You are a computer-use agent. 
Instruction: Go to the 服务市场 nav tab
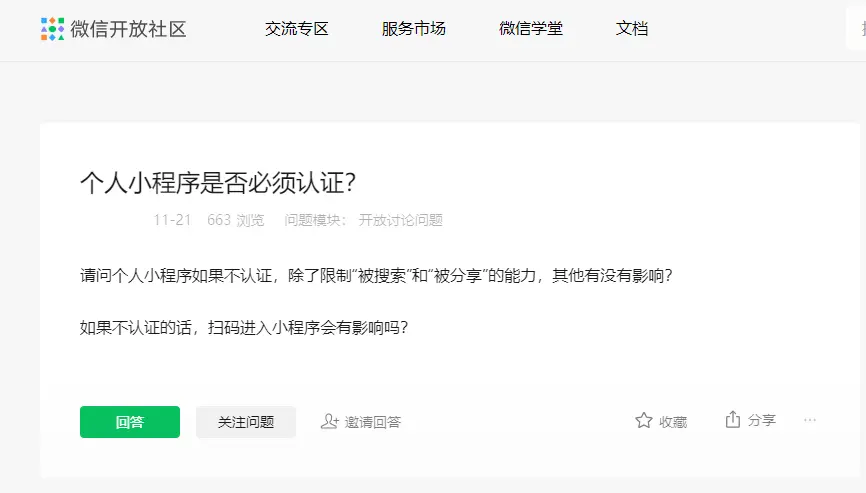[414, 29]
